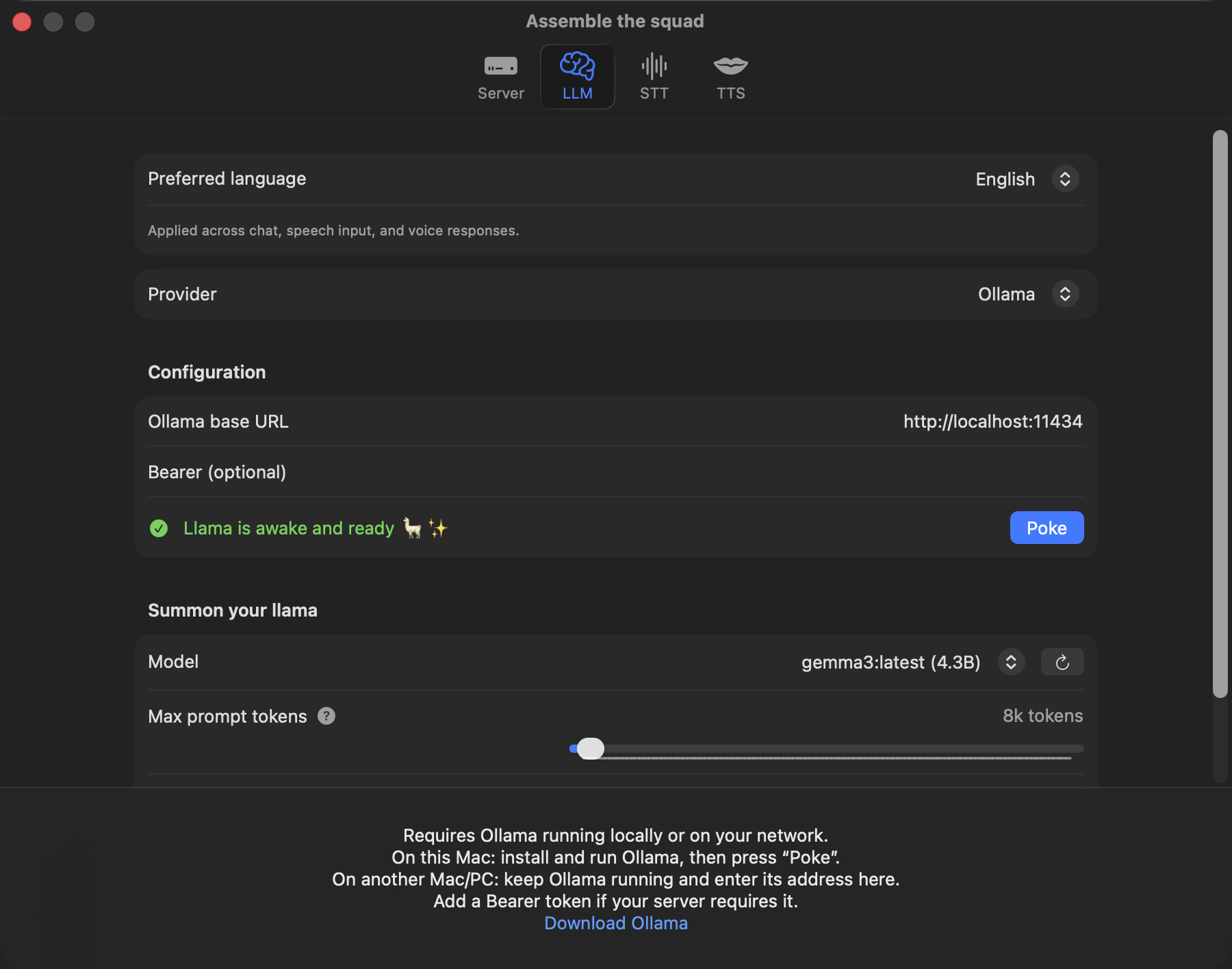
Task: Open the Download Ollama link
Action: [x=615, y=922]
